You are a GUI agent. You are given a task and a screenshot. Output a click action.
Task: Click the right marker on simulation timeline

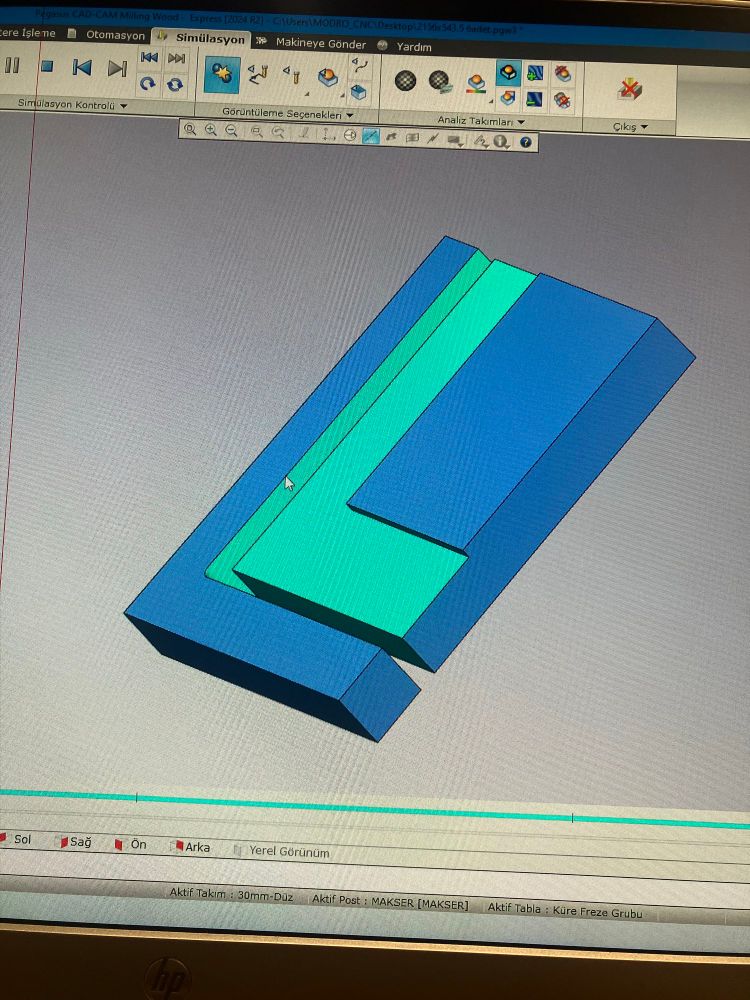(572, 818)
